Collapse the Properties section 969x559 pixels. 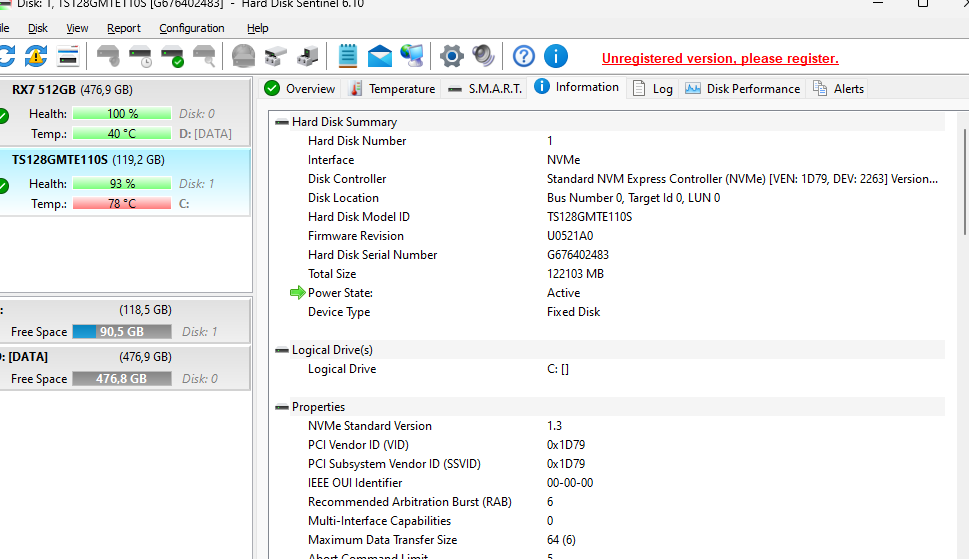(281, 408)
